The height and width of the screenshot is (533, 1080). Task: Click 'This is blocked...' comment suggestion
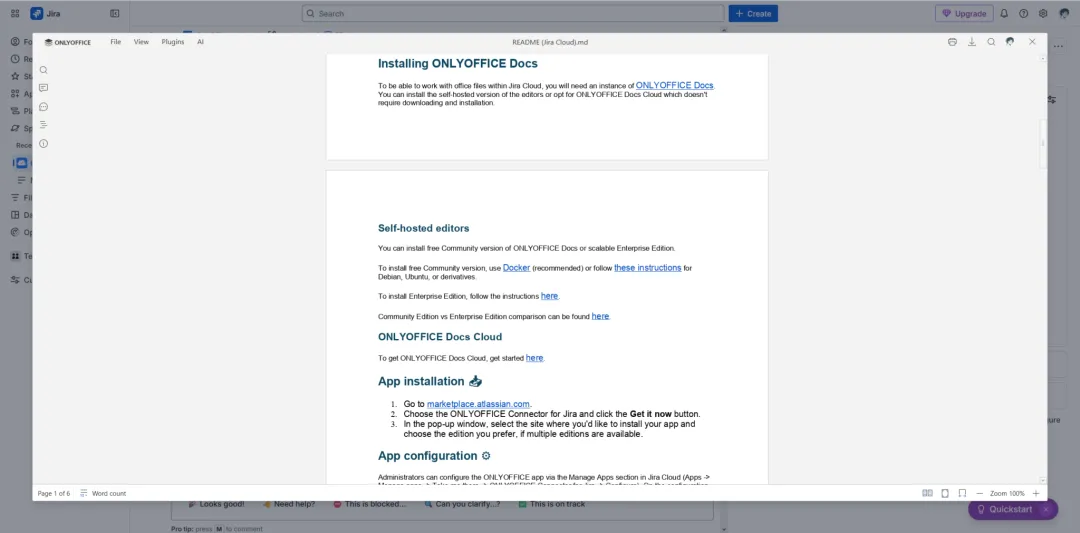tap(369, 504)
